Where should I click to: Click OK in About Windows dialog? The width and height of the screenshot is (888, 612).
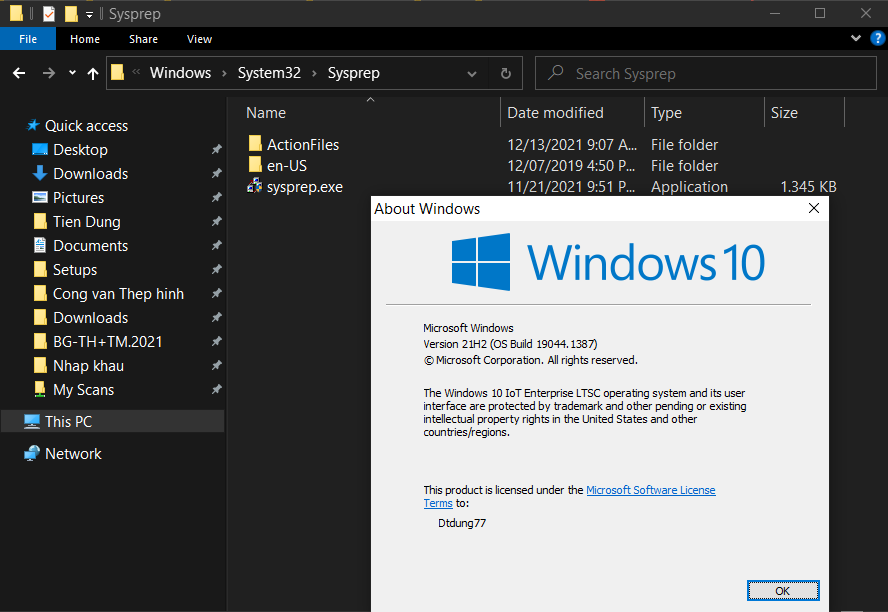[783, 590]
